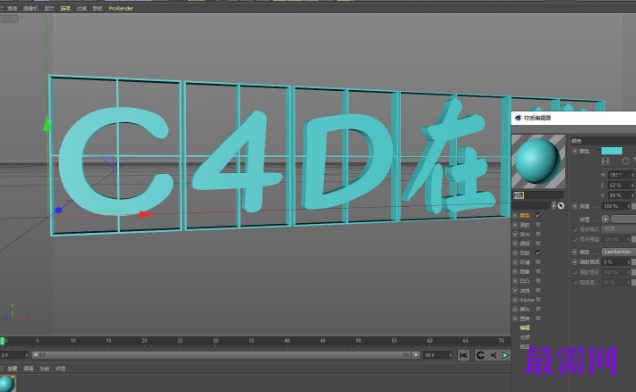Click the green play forward button
Viewport: 636px width, 392px height.
505,355
